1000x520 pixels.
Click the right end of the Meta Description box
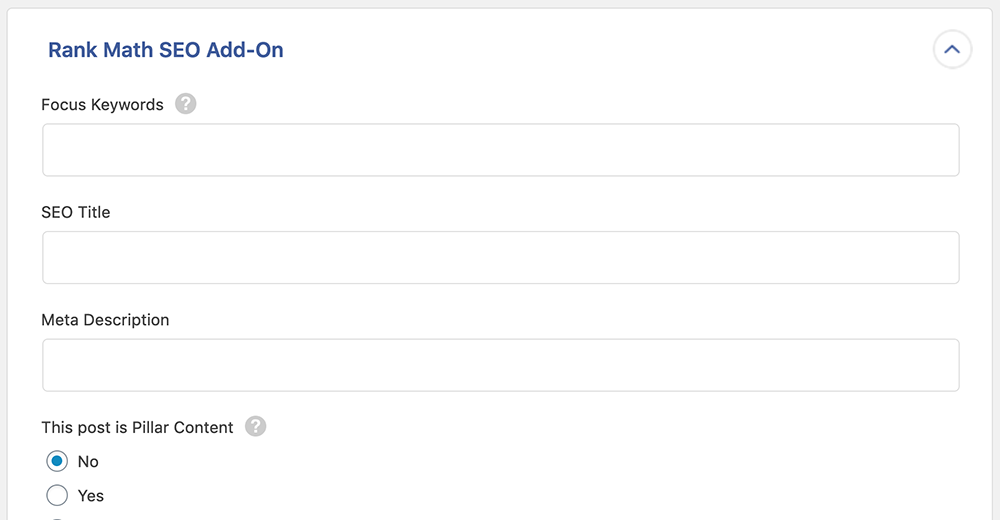tap(935, 365)
